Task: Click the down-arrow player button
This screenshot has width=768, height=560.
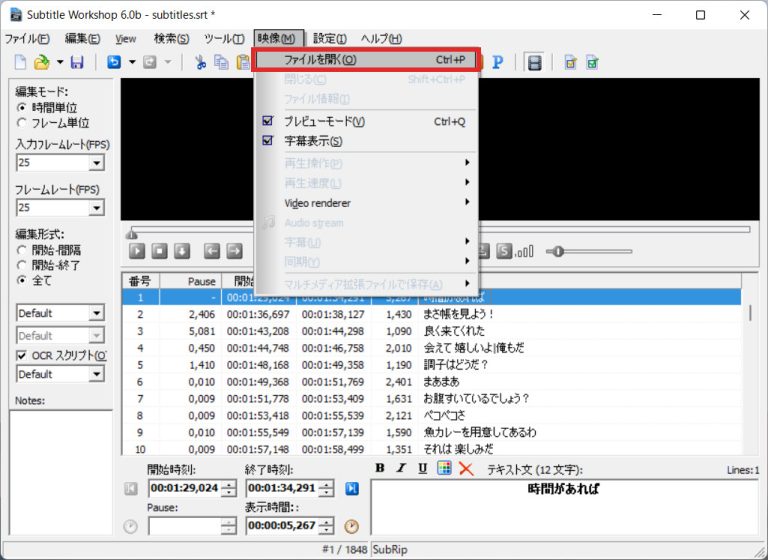Action: [x=182, y=251]
